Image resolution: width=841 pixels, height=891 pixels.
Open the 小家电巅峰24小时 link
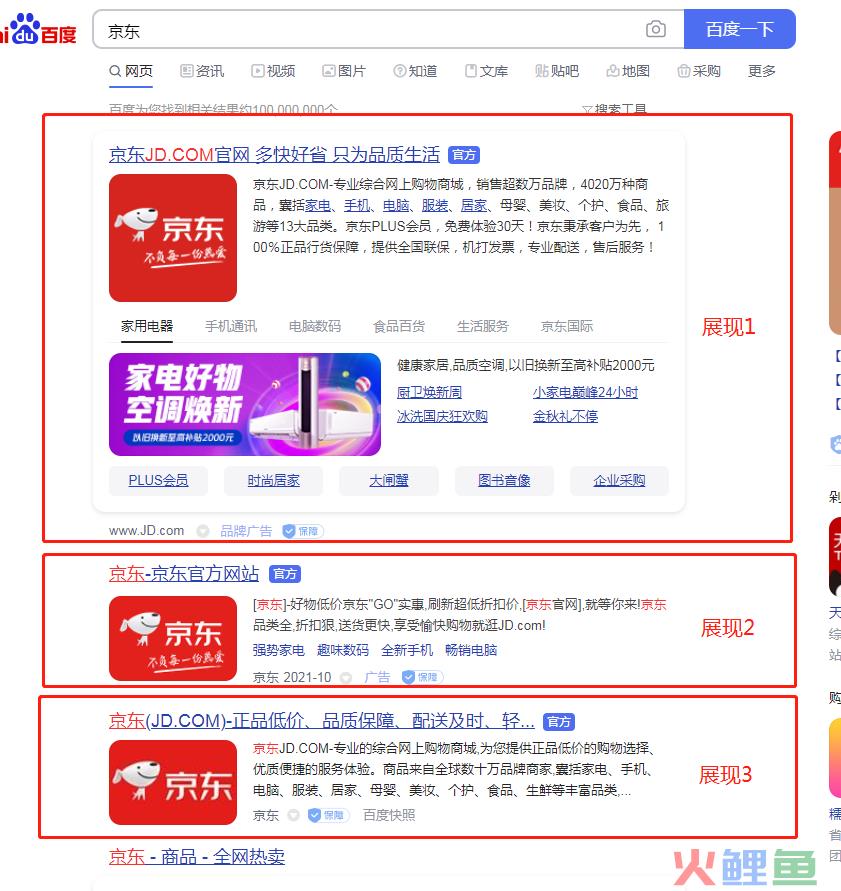pos(585,392)
